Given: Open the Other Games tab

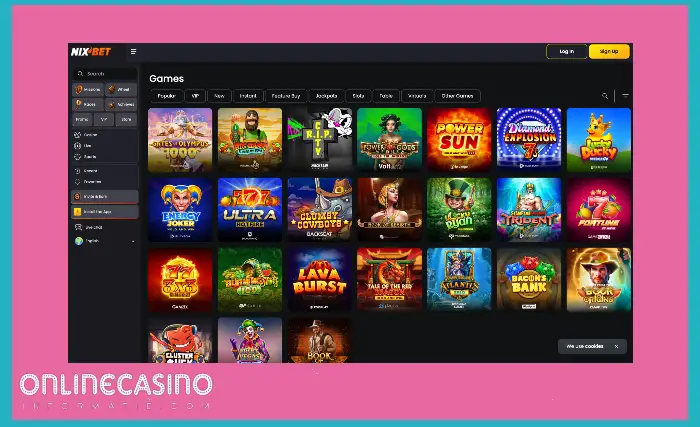Looking at the screenshot, I should click(x=458, y=96).
